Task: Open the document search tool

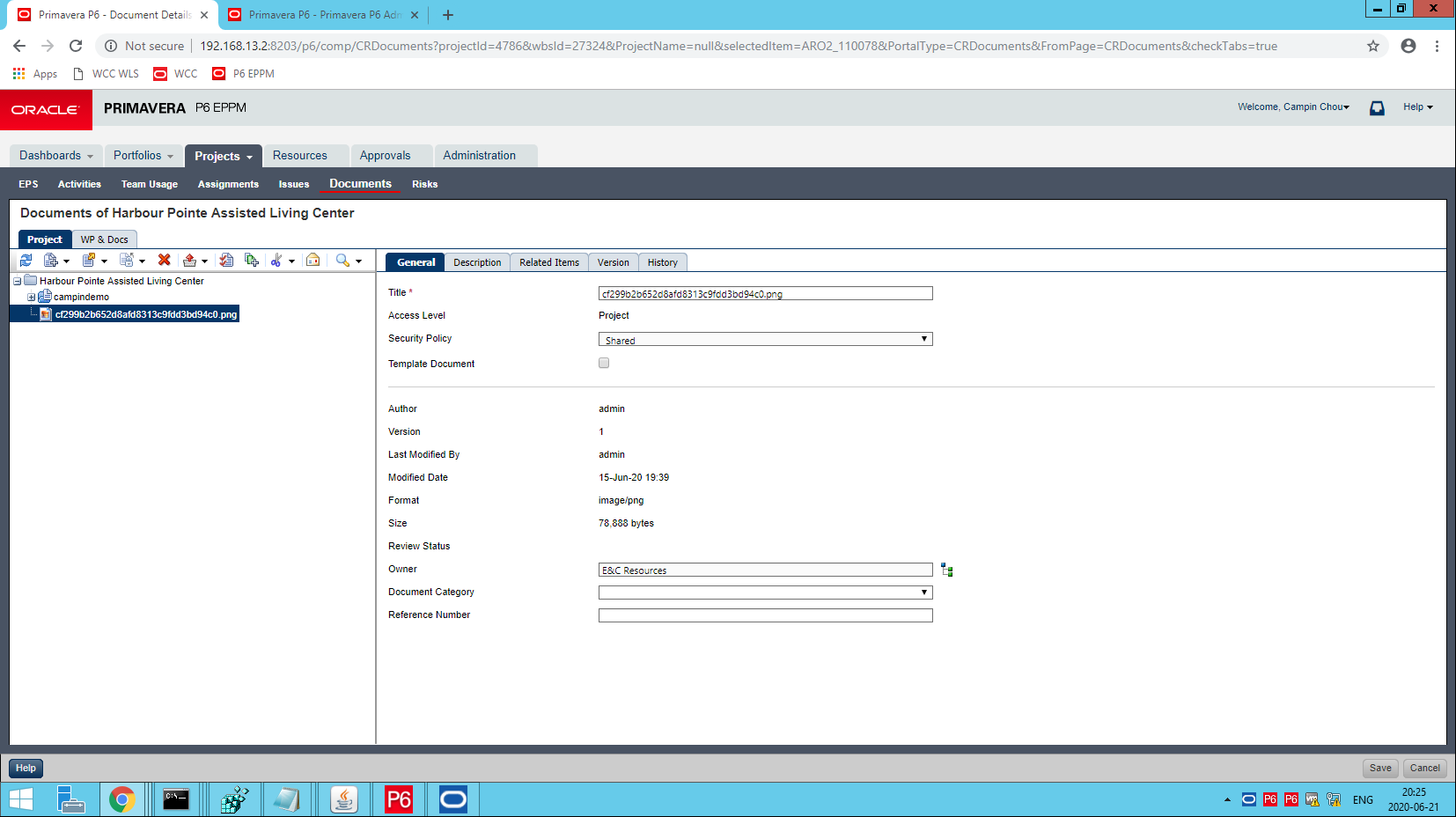Action: click(x=343, y=261)
